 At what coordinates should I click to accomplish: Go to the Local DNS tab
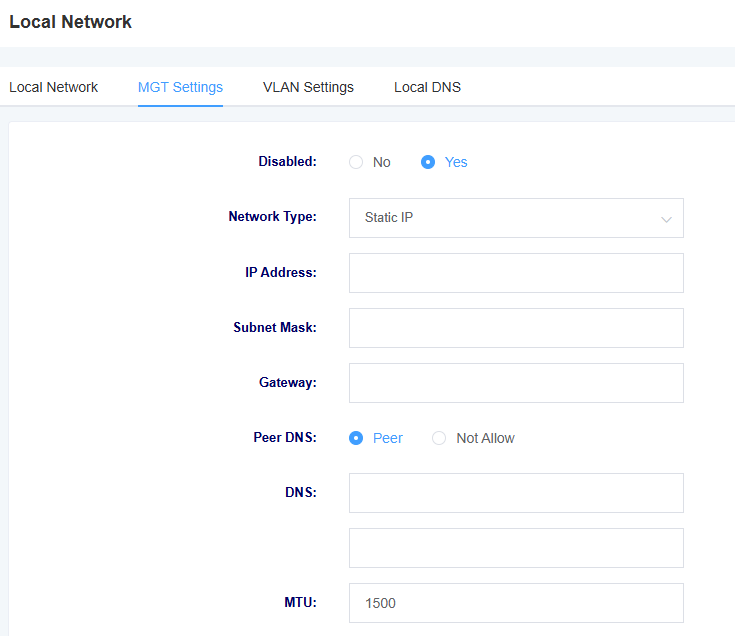[x=427, y=87]
